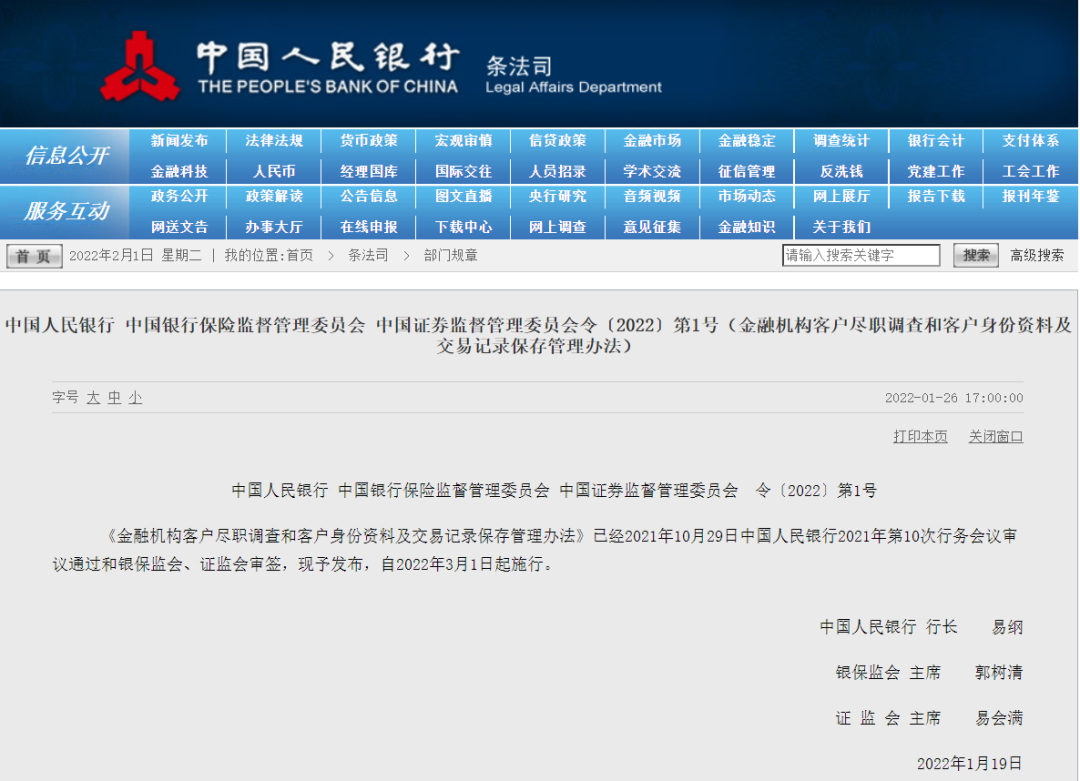Click the 搜索 search button
Screen dimensions: 1080x781
[x=973, y=254]
